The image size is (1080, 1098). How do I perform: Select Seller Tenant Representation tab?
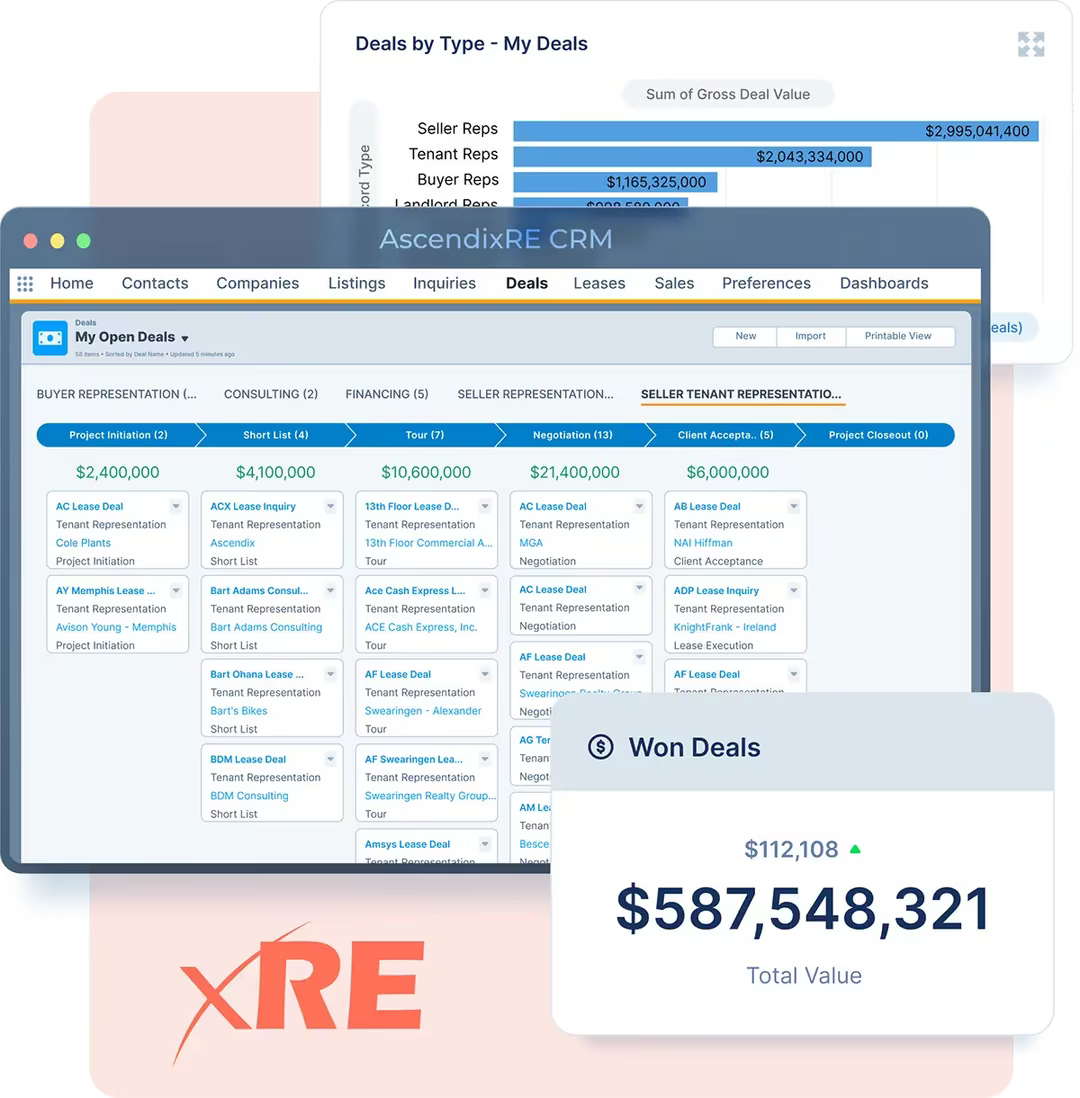pyautogui.click(x=741, y=394)
